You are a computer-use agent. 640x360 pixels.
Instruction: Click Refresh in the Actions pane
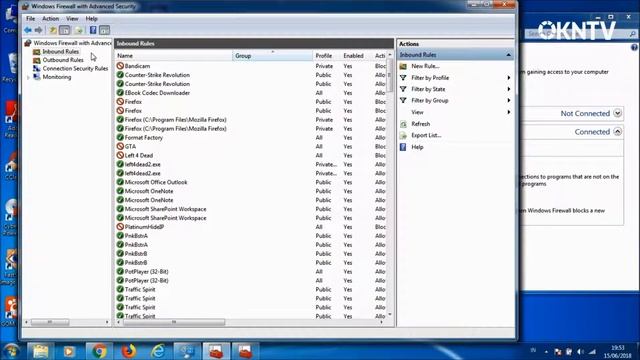tap(420, 124)
